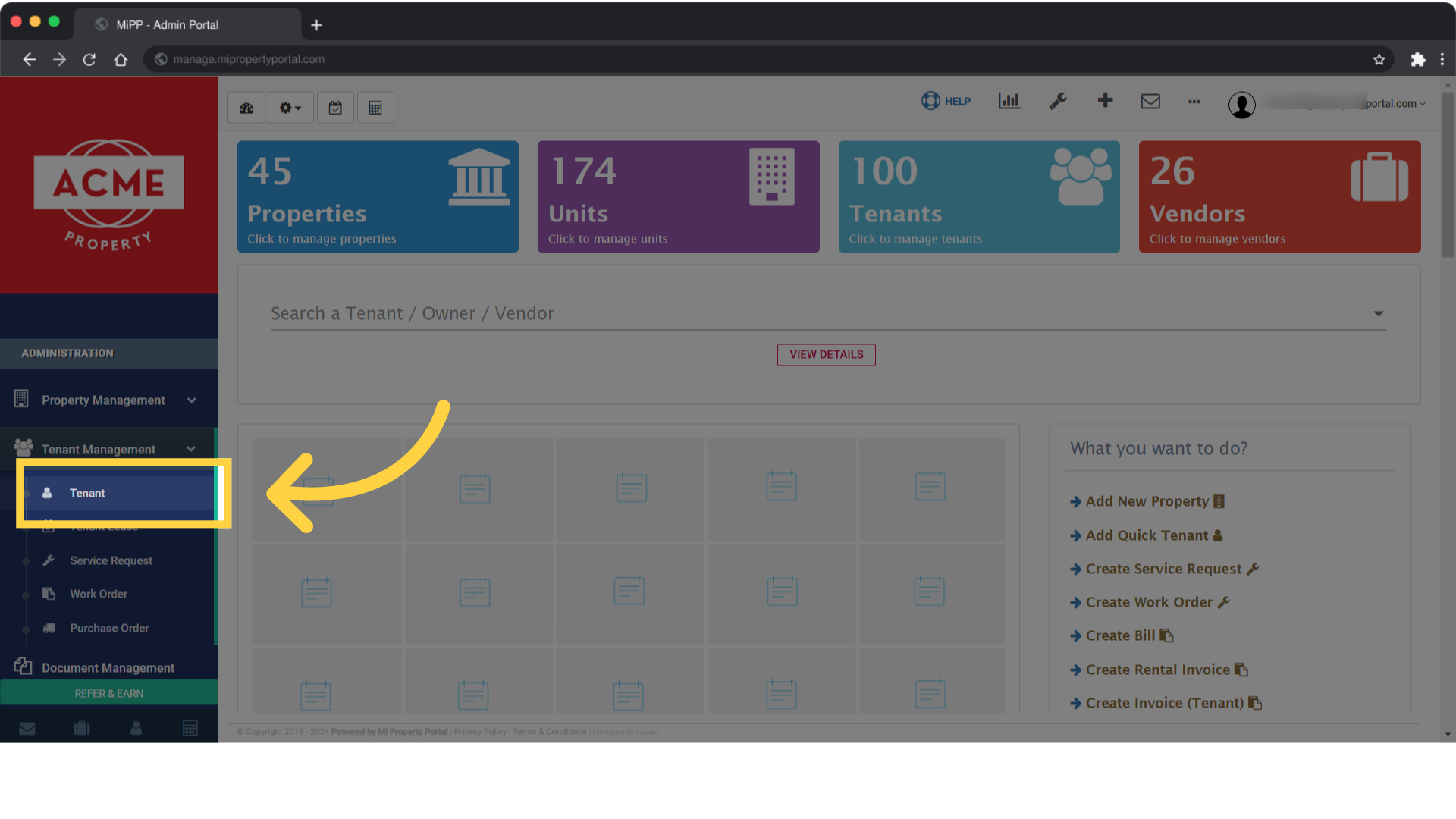1456x819 pixels.
Task: Open the calculator icon in top toolbar
Action: (375, 107)
